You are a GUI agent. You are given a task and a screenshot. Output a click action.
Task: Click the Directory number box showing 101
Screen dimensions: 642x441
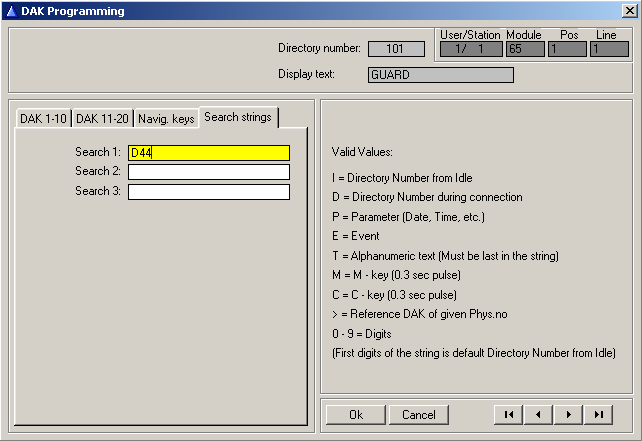pos(396,49)
